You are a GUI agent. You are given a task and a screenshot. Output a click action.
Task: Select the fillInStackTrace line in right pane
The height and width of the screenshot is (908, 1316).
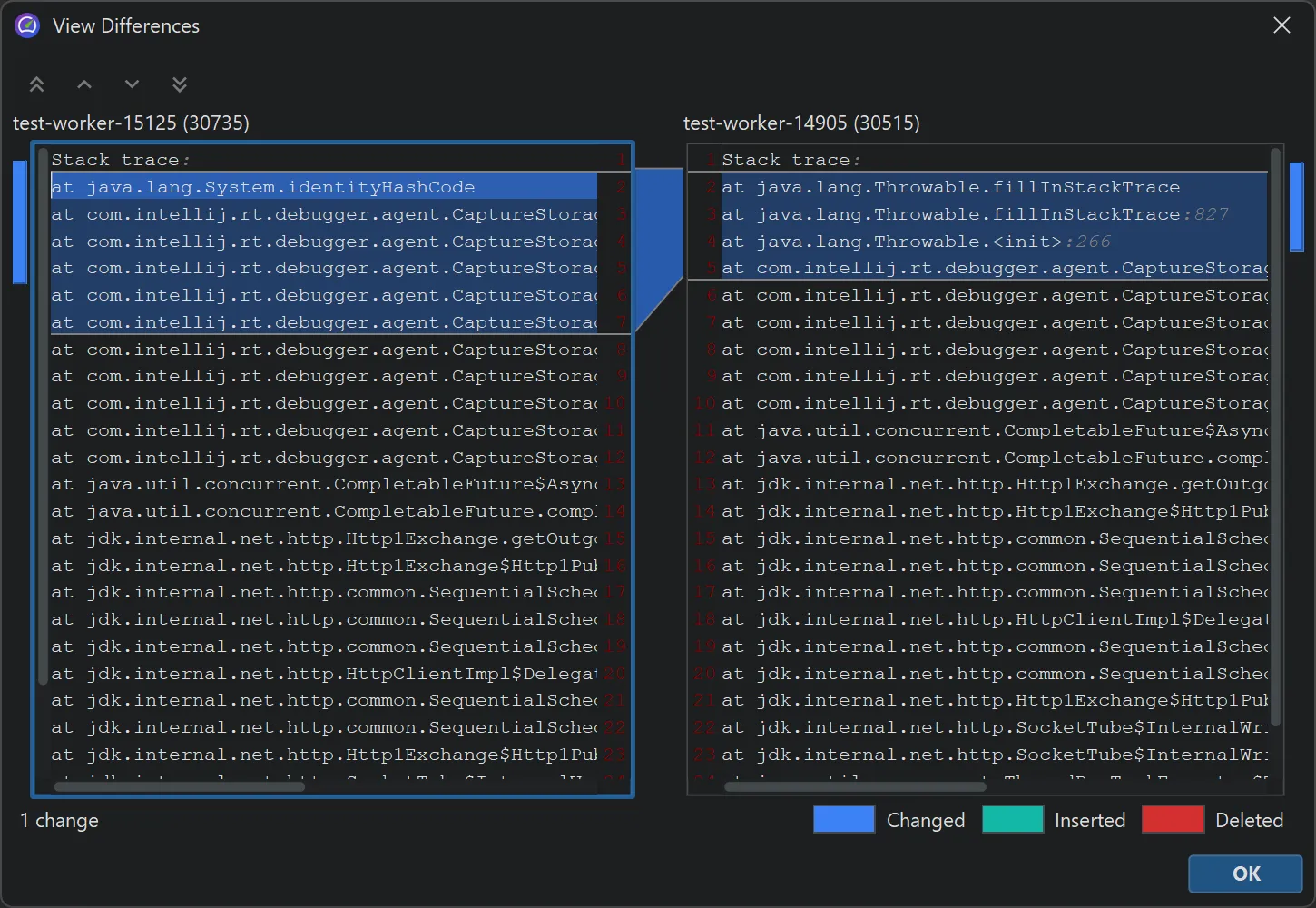coord(949,187)
